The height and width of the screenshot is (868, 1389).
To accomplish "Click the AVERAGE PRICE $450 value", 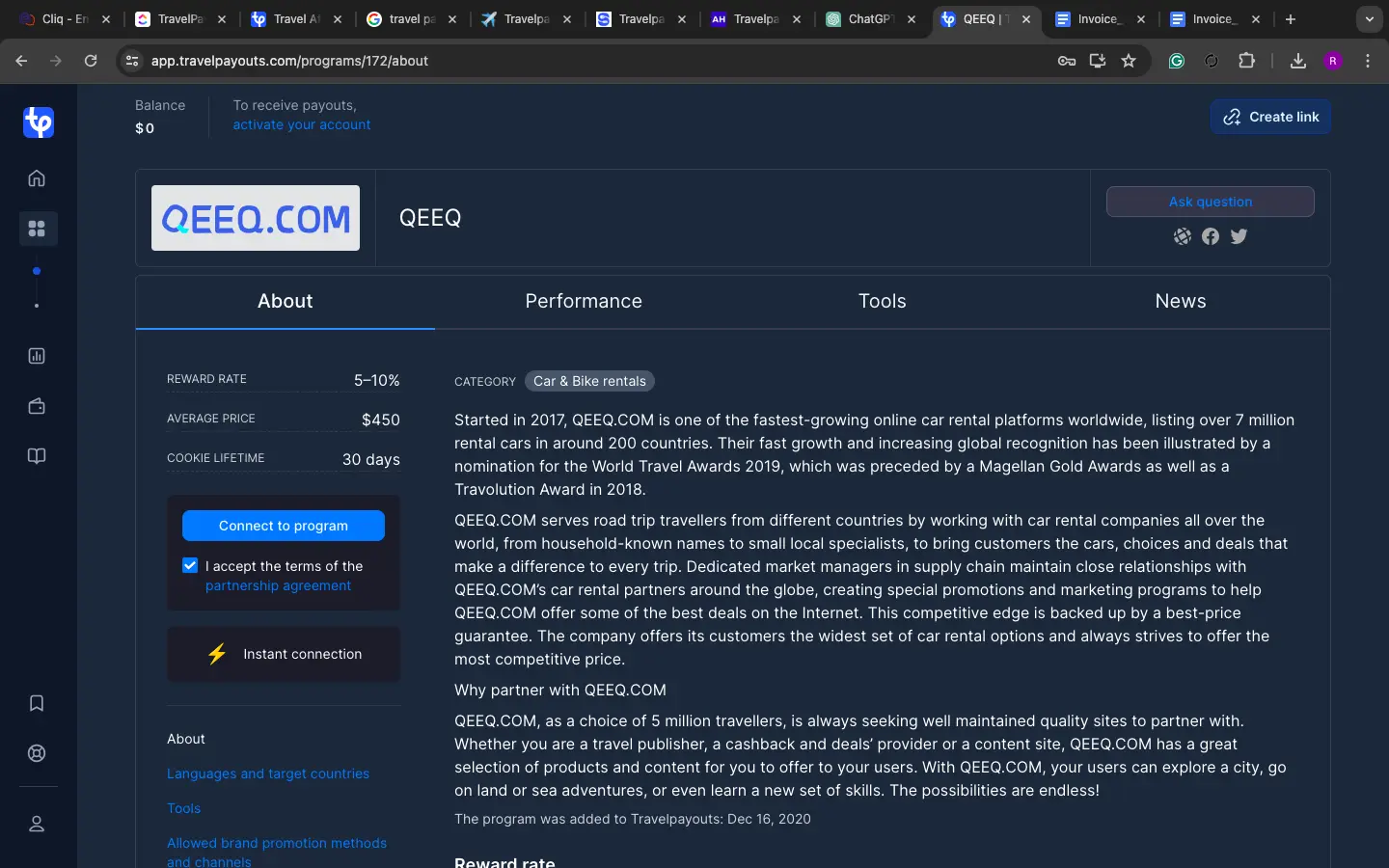I will tap(381, 420).
